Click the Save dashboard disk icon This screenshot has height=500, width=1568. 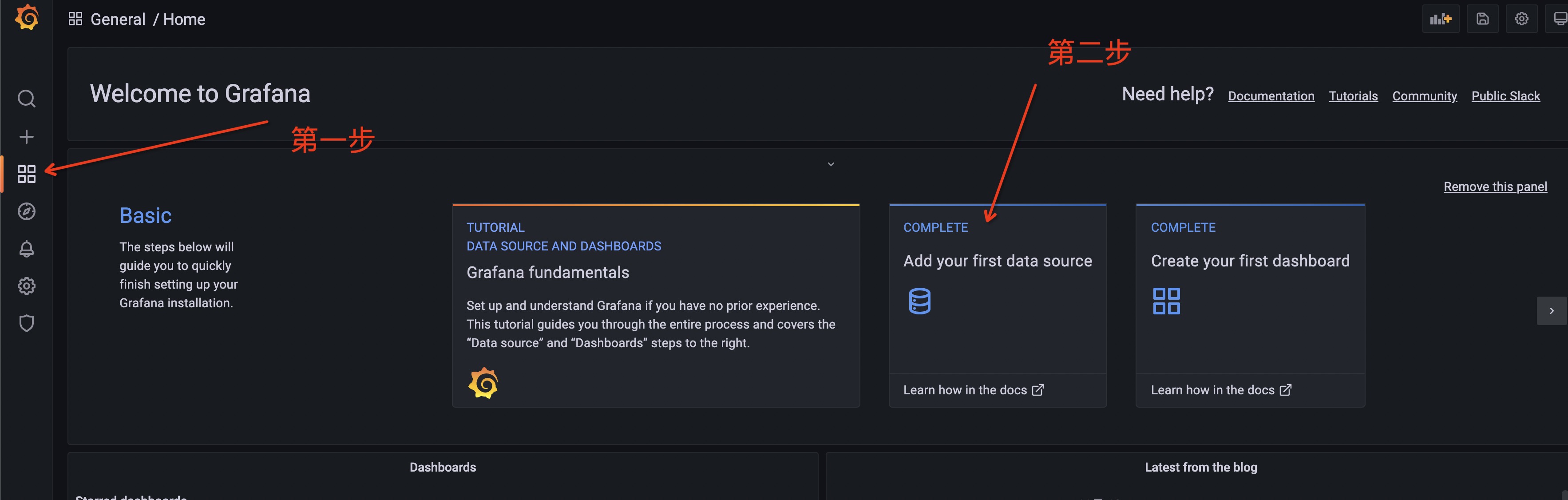tap(1483, 19)
